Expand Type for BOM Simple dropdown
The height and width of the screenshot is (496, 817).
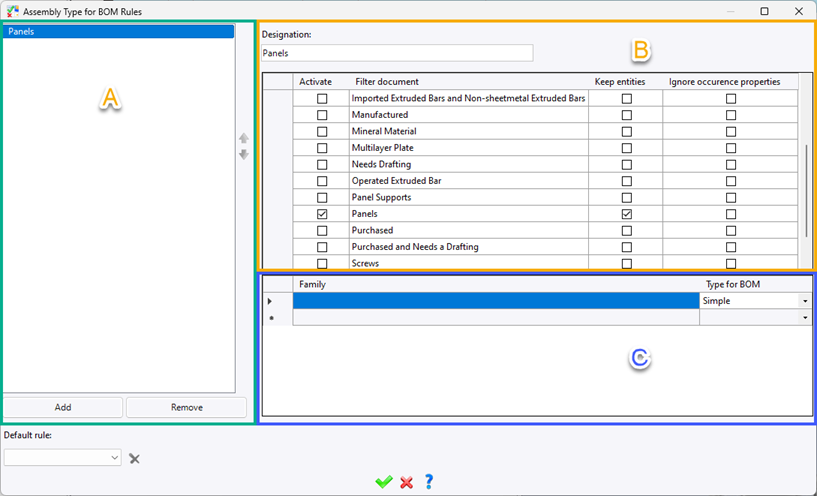pos(805,301)
